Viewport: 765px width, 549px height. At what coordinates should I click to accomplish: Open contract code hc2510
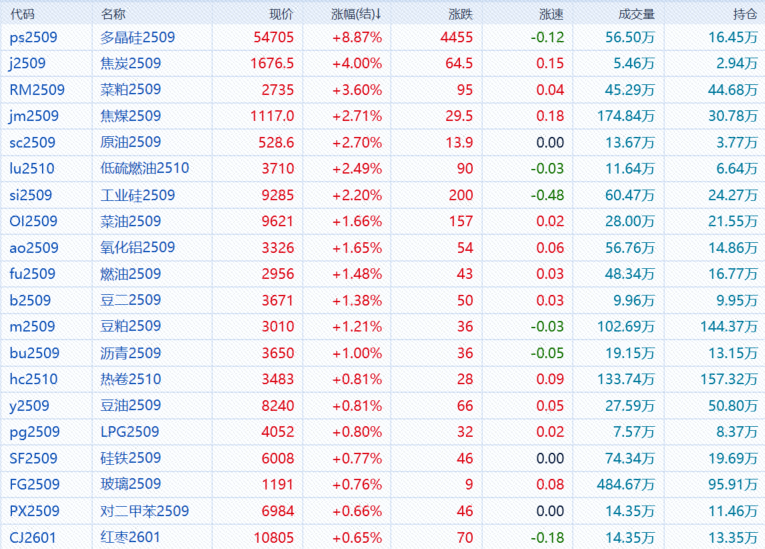point(34,379)
